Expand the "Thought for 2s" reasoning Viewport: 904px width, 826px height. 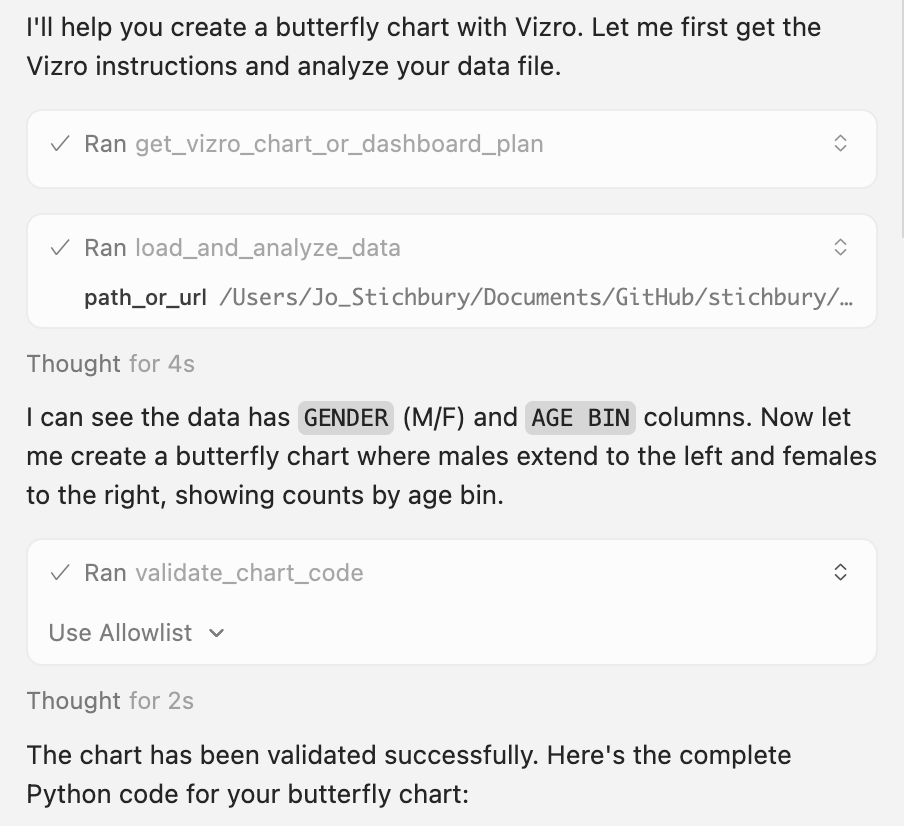pyautogui.click(x=110, y=701)
